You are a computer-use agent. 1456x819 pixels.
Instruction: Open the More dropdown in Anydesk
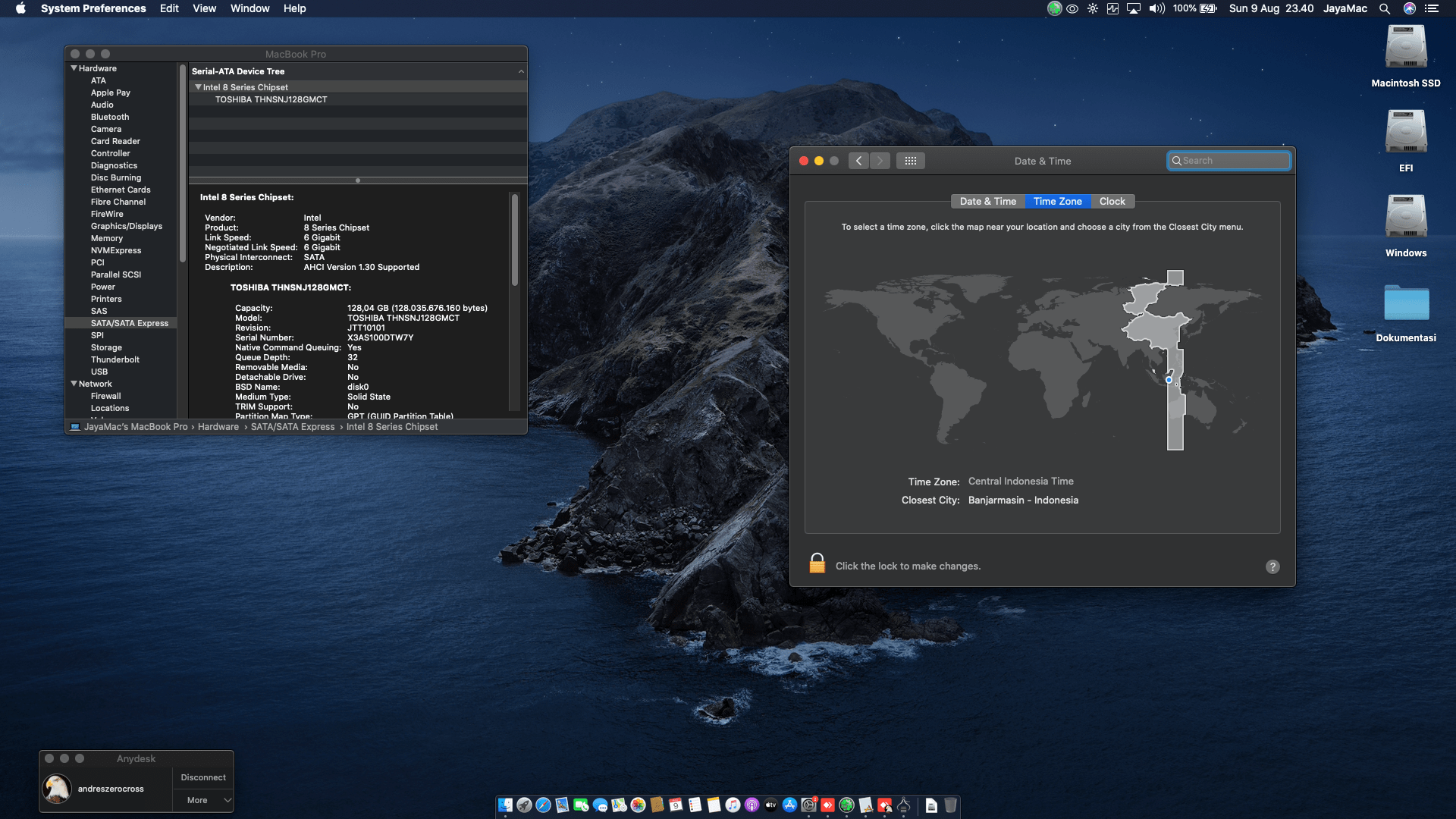click(x=203, y=800)
